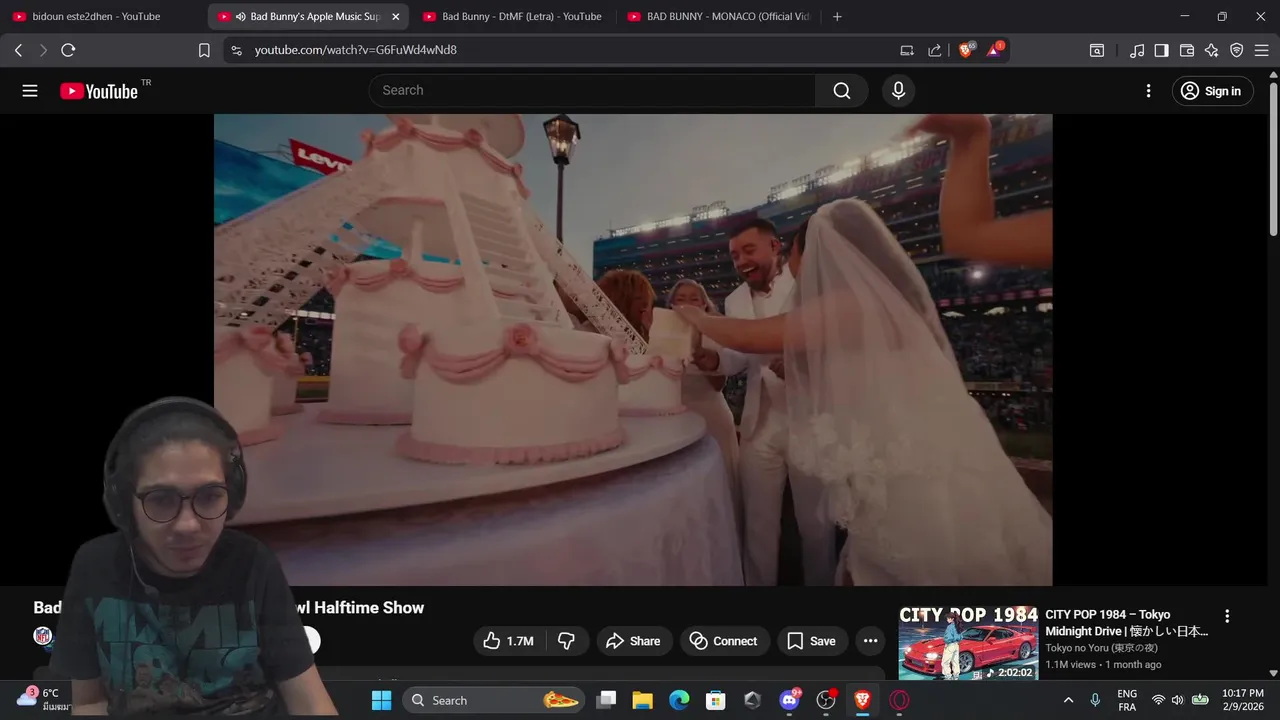Open a new browser tab
The image size is (1280, 720).
837,16
